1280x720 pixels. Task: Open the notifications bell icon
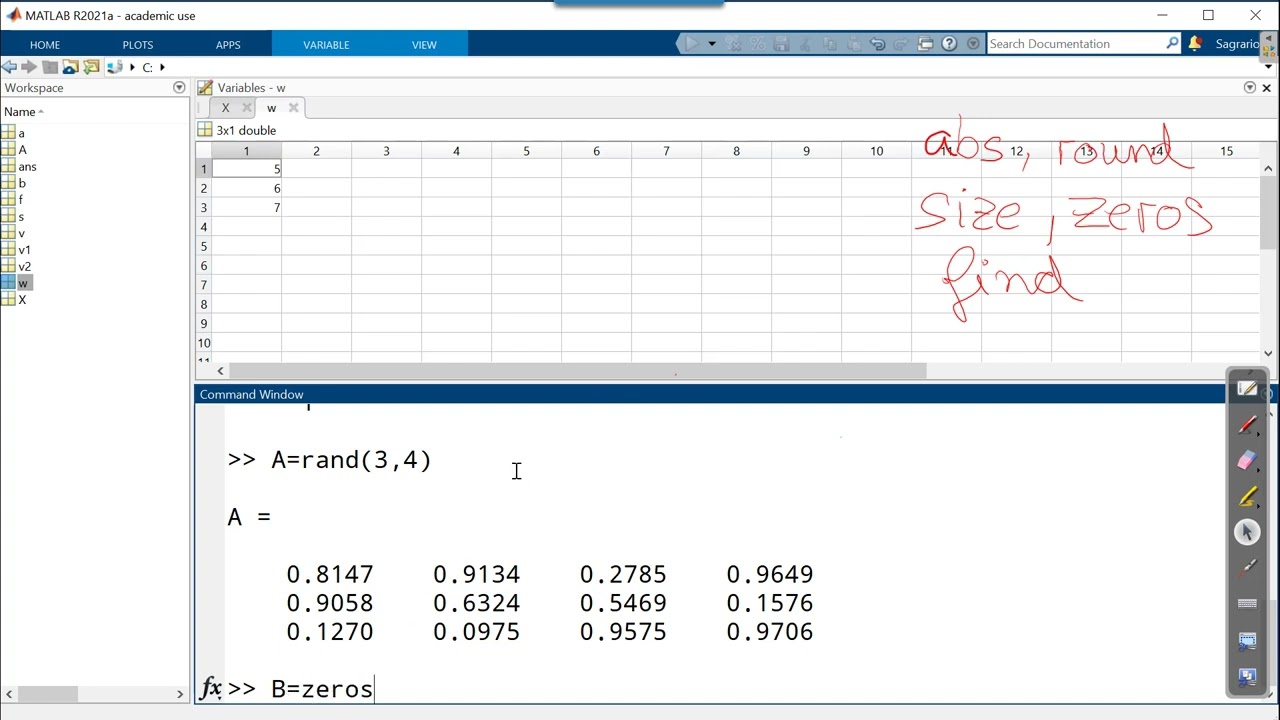click(x=1195, y=44)
